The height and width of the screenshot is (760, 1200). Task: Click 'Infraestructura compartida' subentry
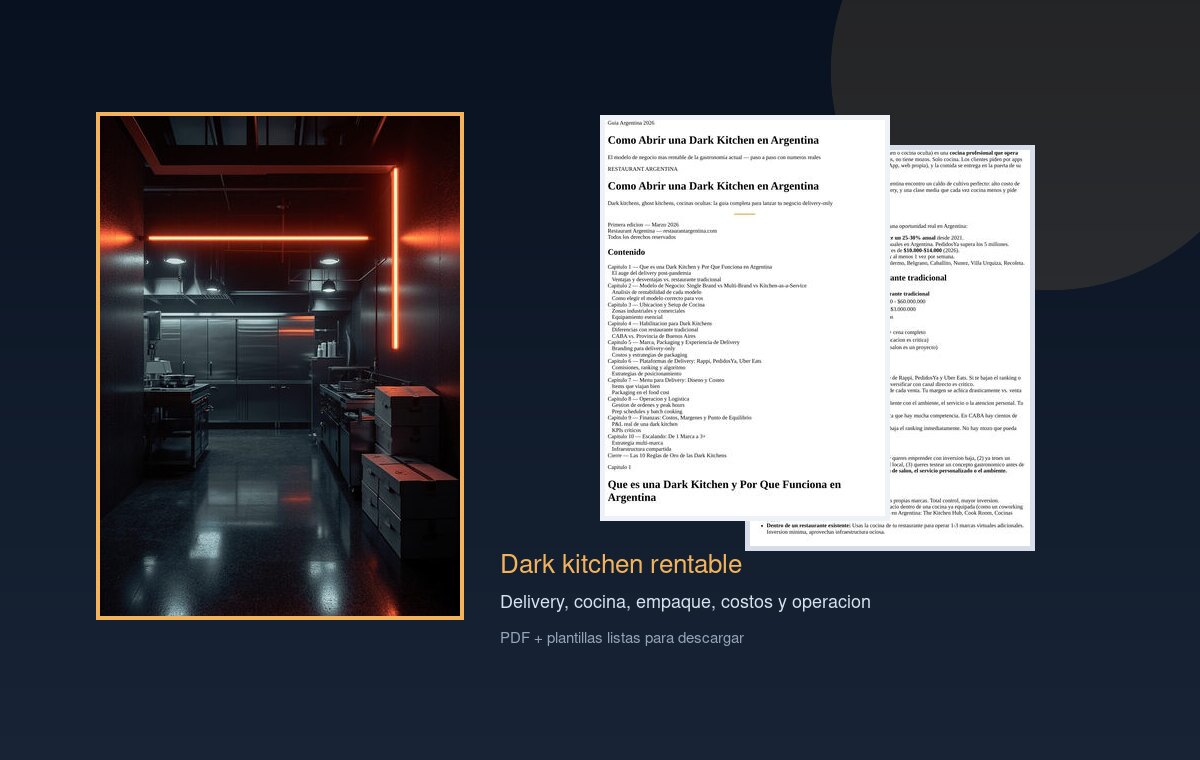click(x=640, y=449)
